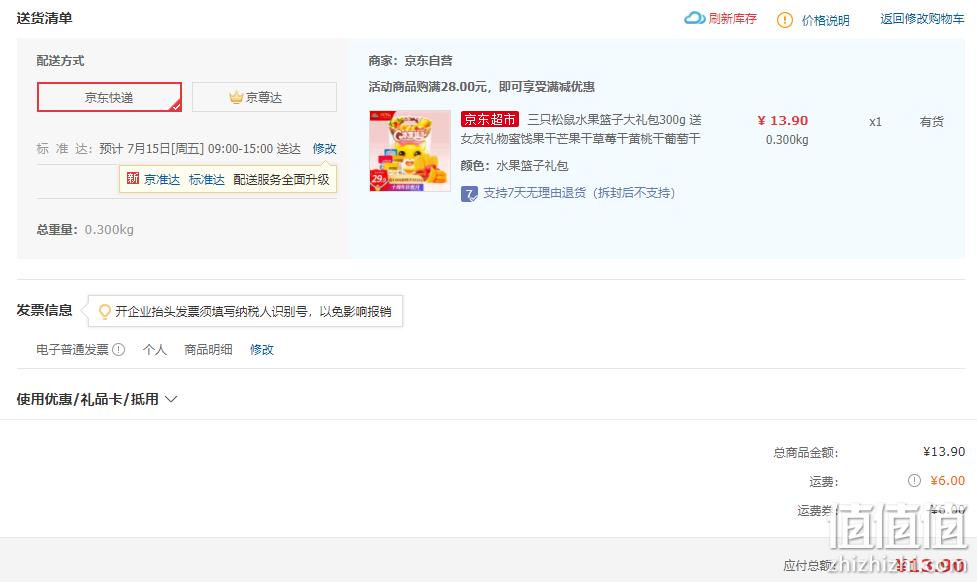Click the 商家:京东自营 merchant label
The height and width of the screenshot is (582, 977).
[410, 60]
